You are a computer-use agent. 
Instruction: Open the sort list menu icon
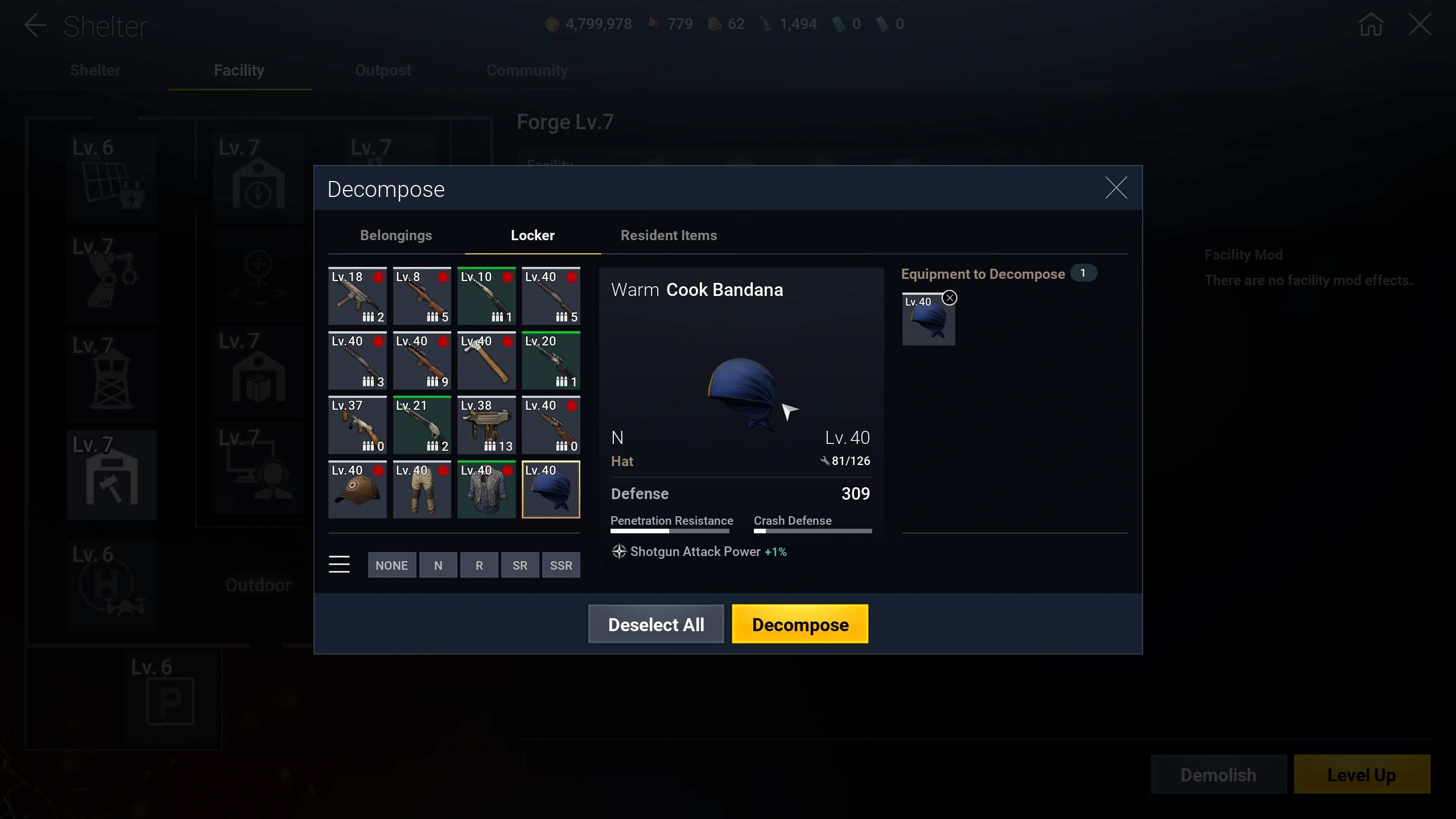point(339,565)
